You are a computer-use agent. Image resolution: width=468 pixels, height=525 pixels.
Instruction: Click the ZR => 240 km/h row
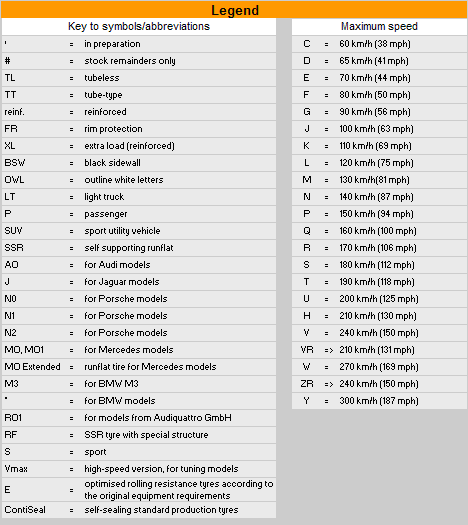(x=379, y=384)
